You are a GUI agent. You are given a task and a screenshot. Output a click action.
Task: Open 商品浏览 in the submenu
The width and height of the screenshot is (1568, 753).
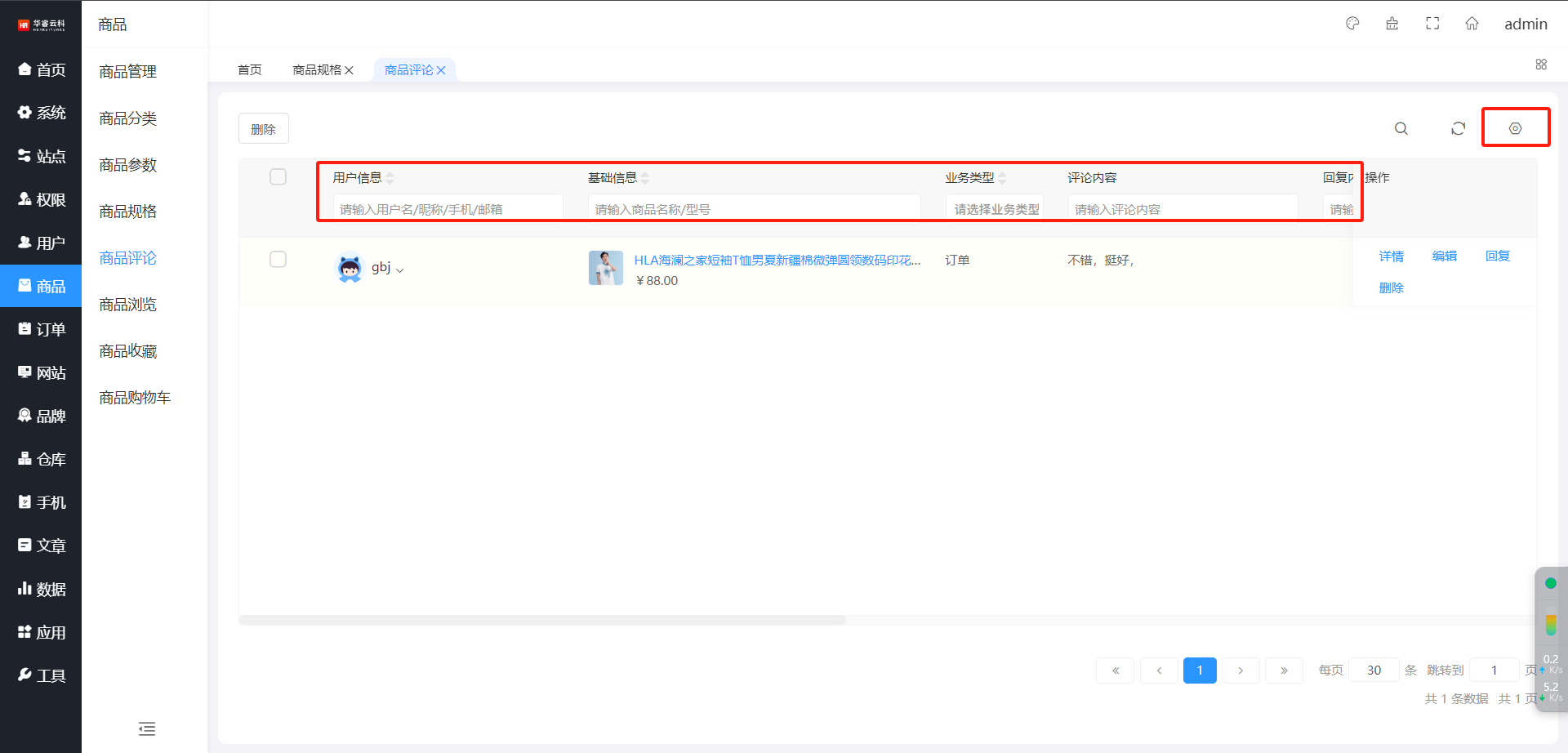tap(127, 305)
